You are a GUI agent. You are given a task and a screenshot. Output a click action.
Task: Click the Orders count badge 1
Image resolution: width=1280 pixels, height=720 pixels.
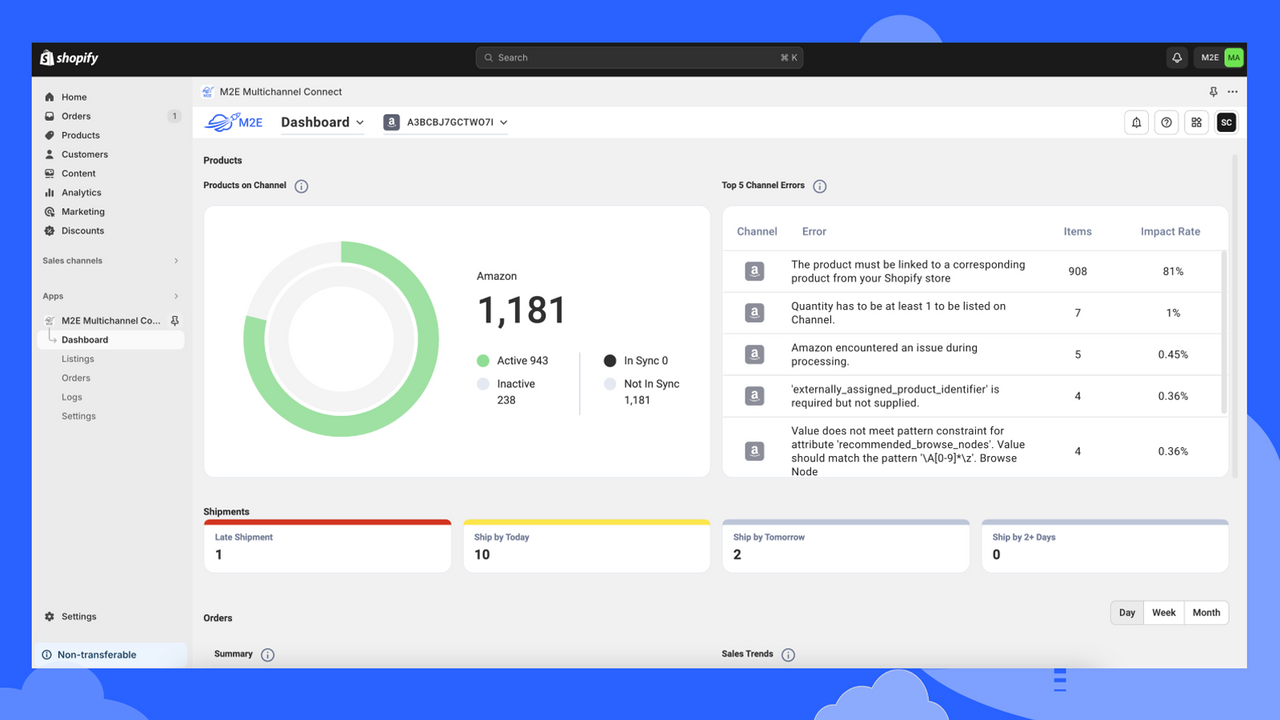pyautogui.click(x=174, y=116)
